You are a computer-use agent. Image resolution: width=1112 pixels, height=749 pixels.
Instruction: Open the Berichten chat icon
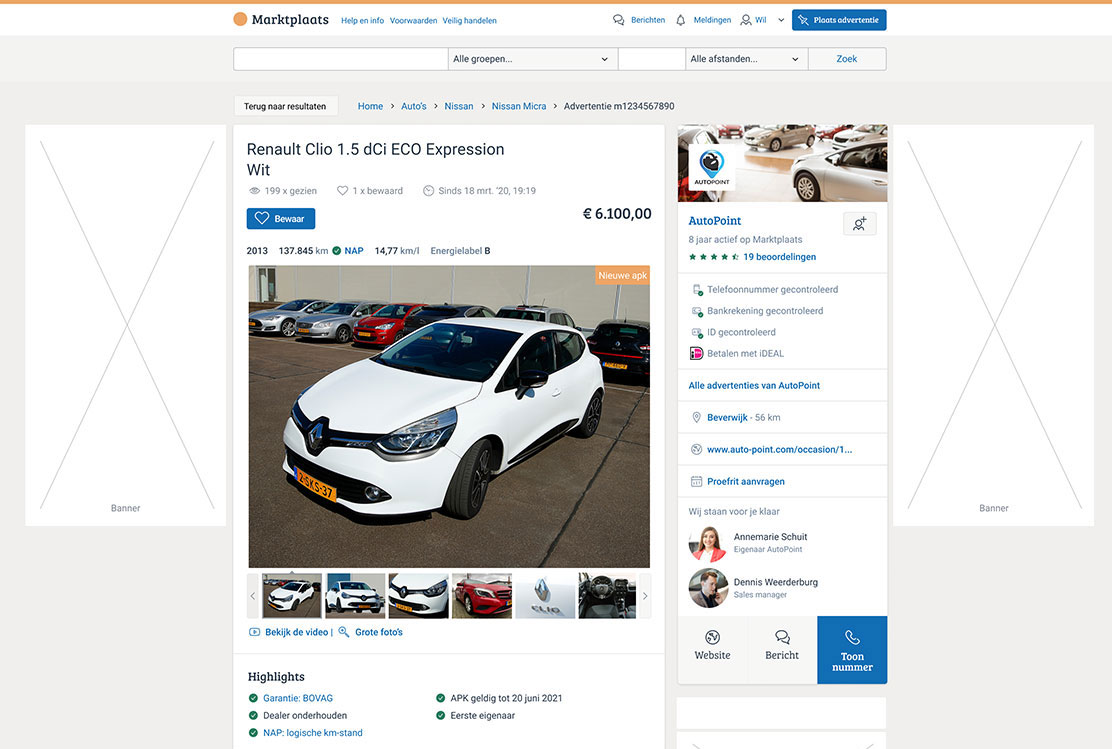618,20
